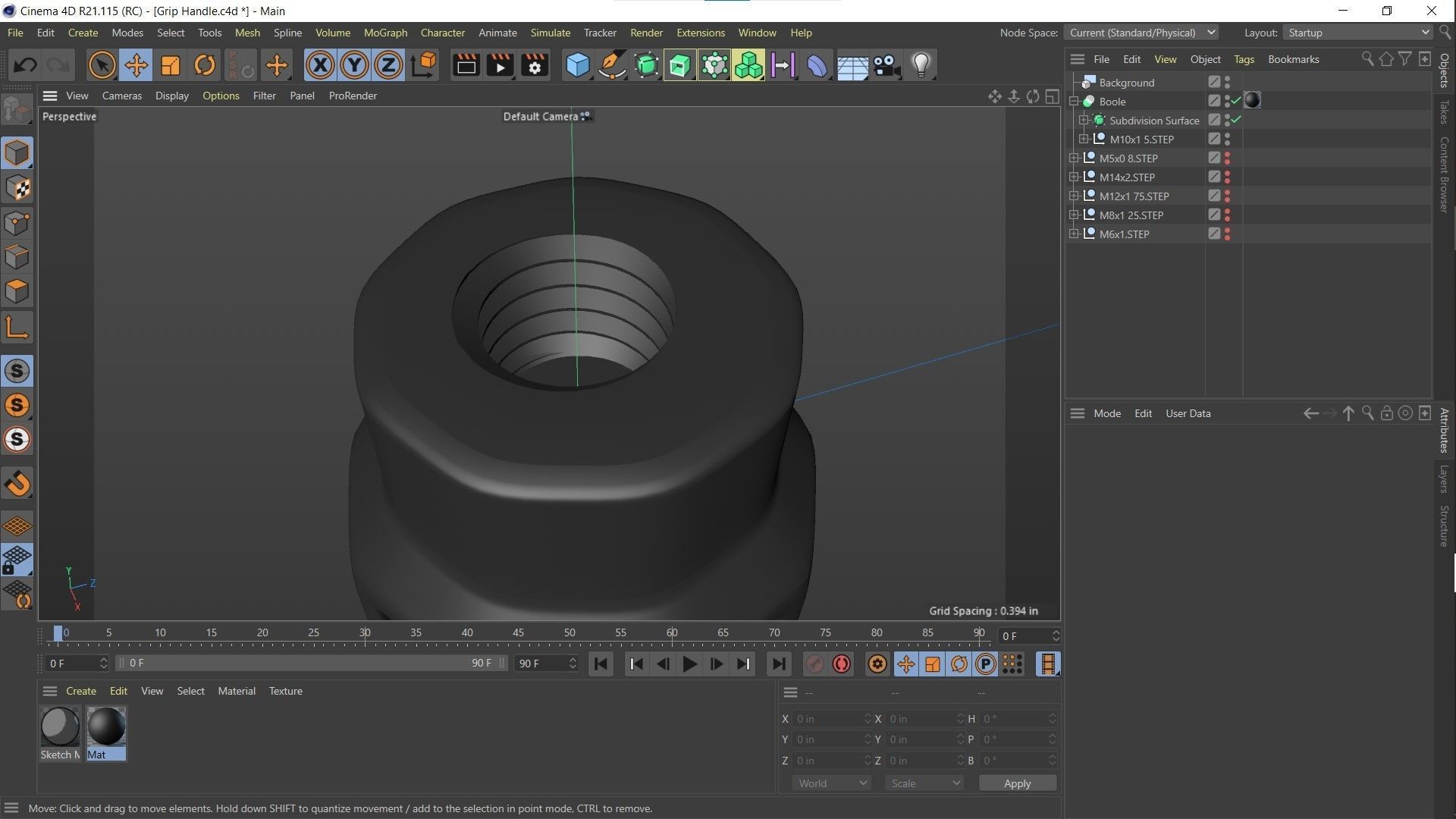Toggle X axis lock
Screen dimensions: 1456x819
pos(320,65)
